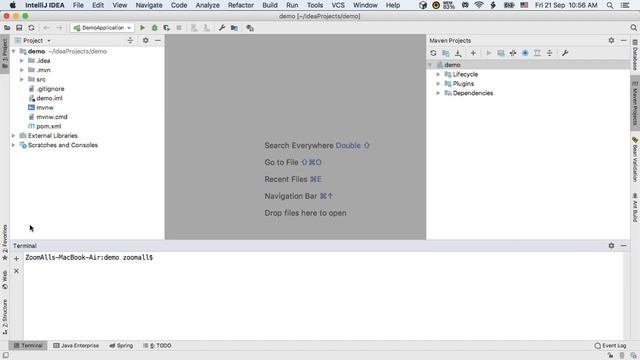640x360 pixels.
Task: Toggle Maven Offline Mode icon
Action: point(513,53)
